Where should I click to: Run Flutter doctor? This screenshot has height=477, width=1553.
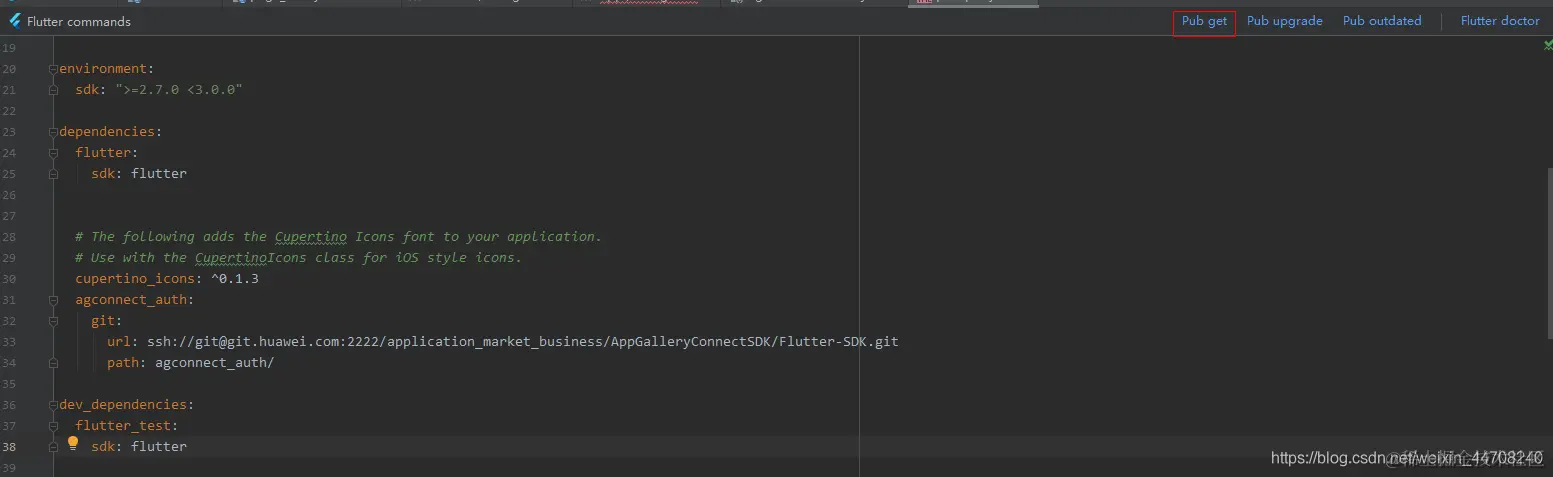coord(1500,21)
